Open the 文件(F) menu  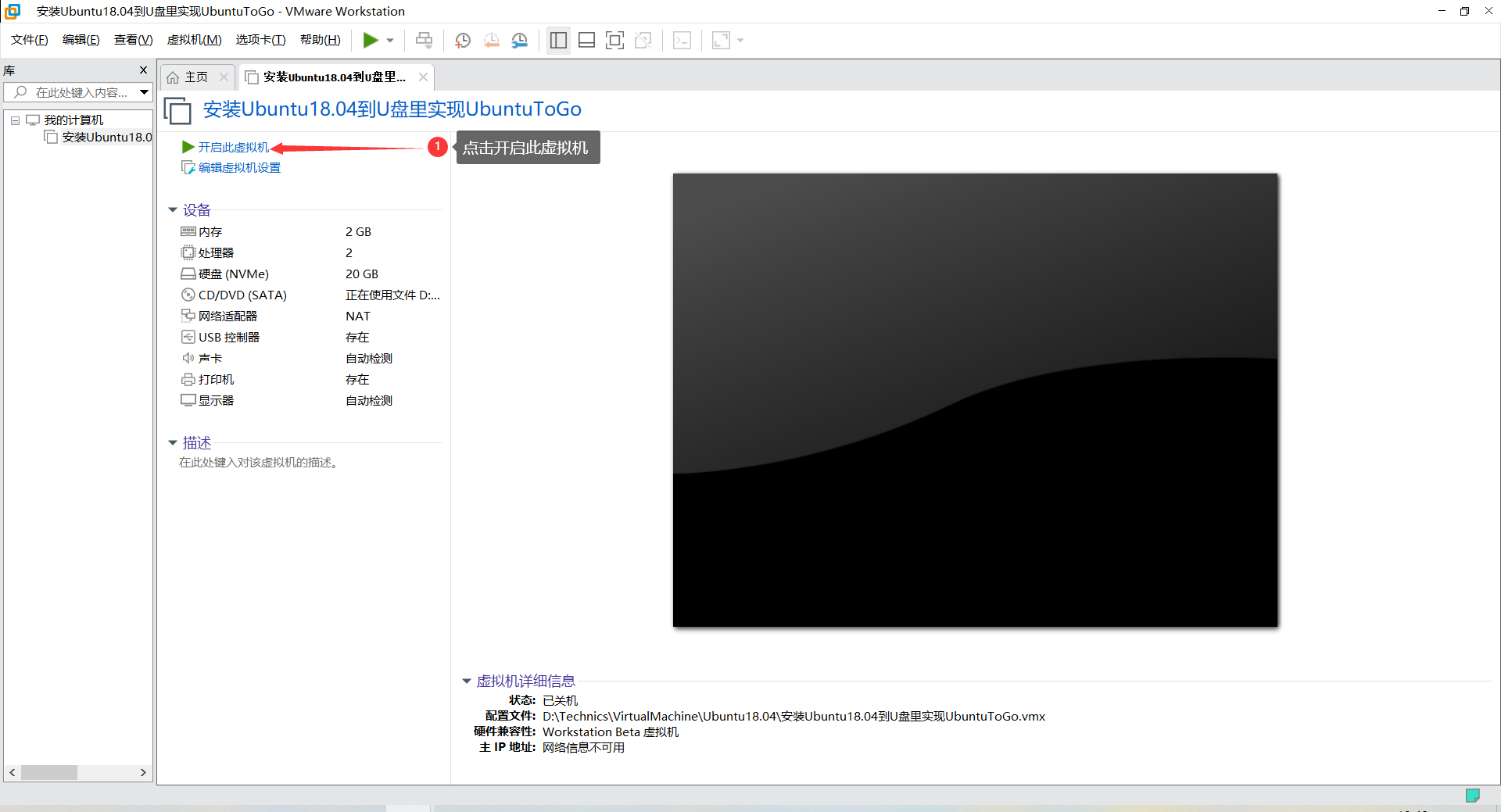coord(30,40)
